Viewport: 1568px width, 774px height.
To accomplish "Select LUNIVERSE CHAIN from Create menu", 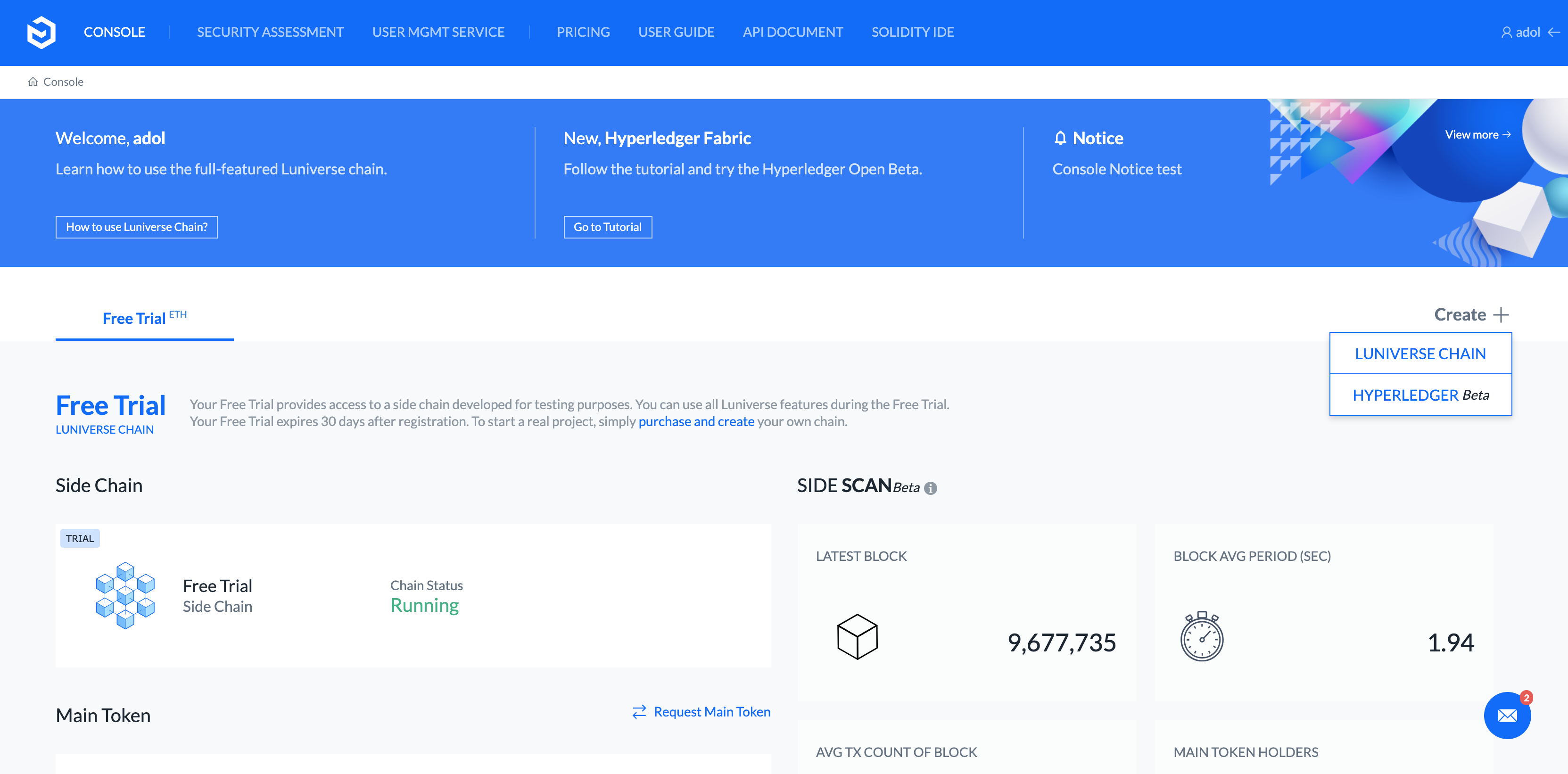I will (1420, 354).
